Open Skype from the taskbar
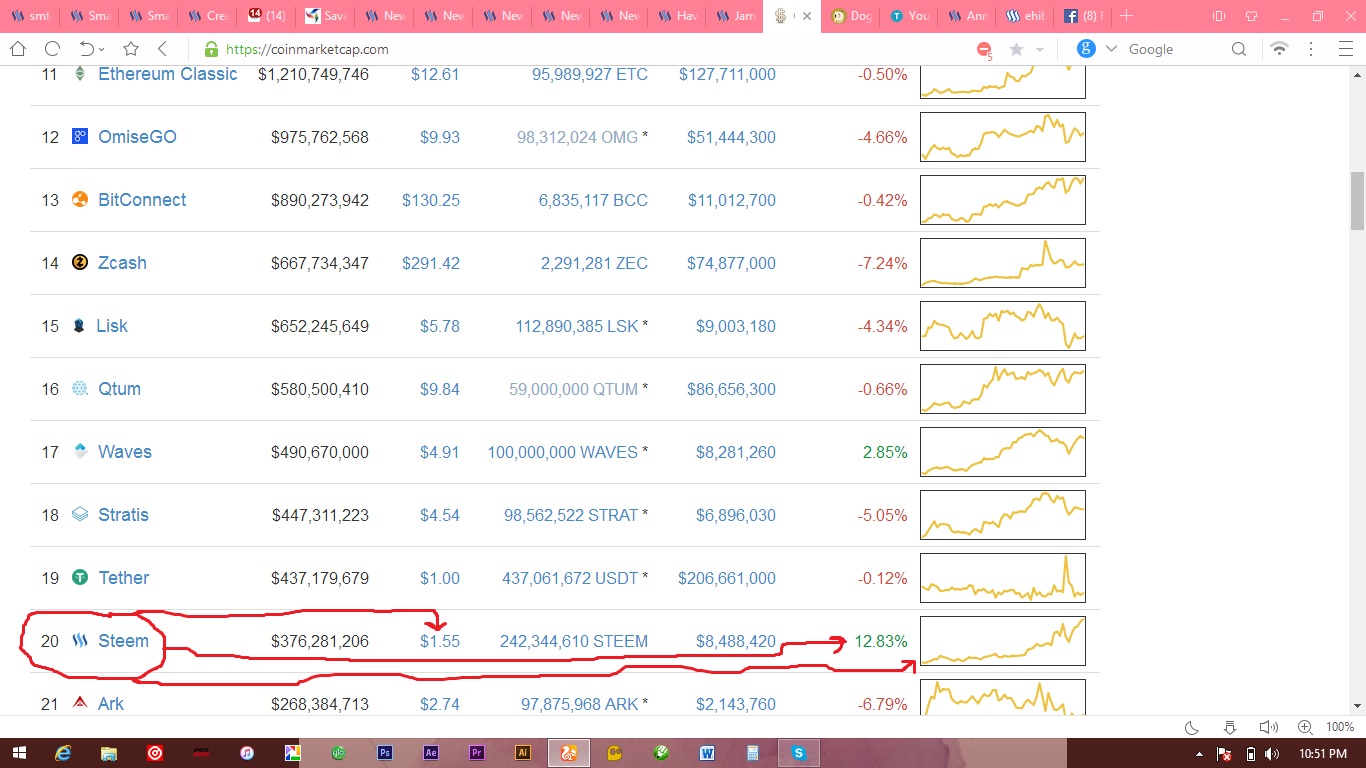 (x=799, y=753)
